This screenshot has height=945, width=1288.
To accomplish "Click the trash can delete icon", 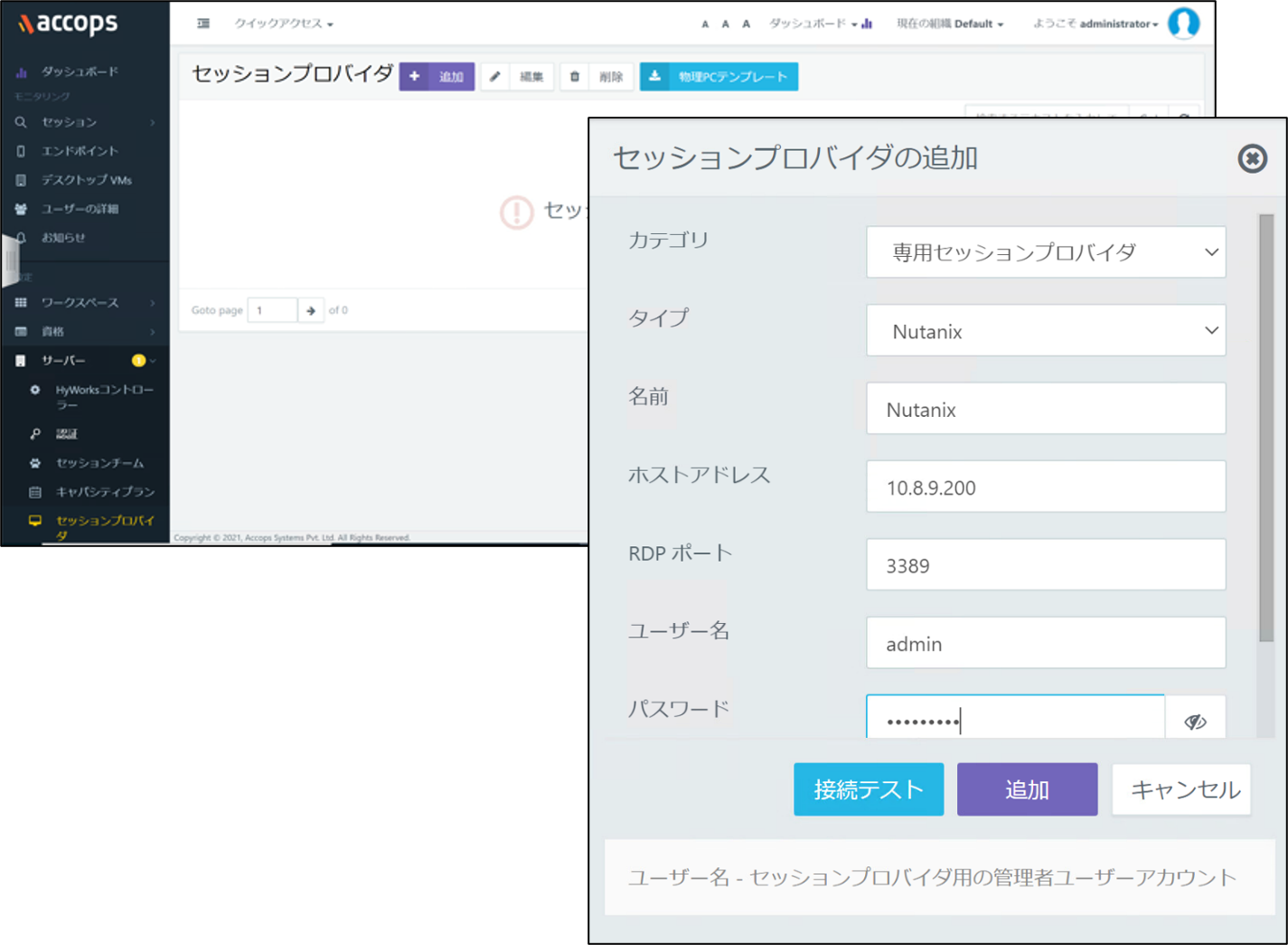I will click(575, 77).
